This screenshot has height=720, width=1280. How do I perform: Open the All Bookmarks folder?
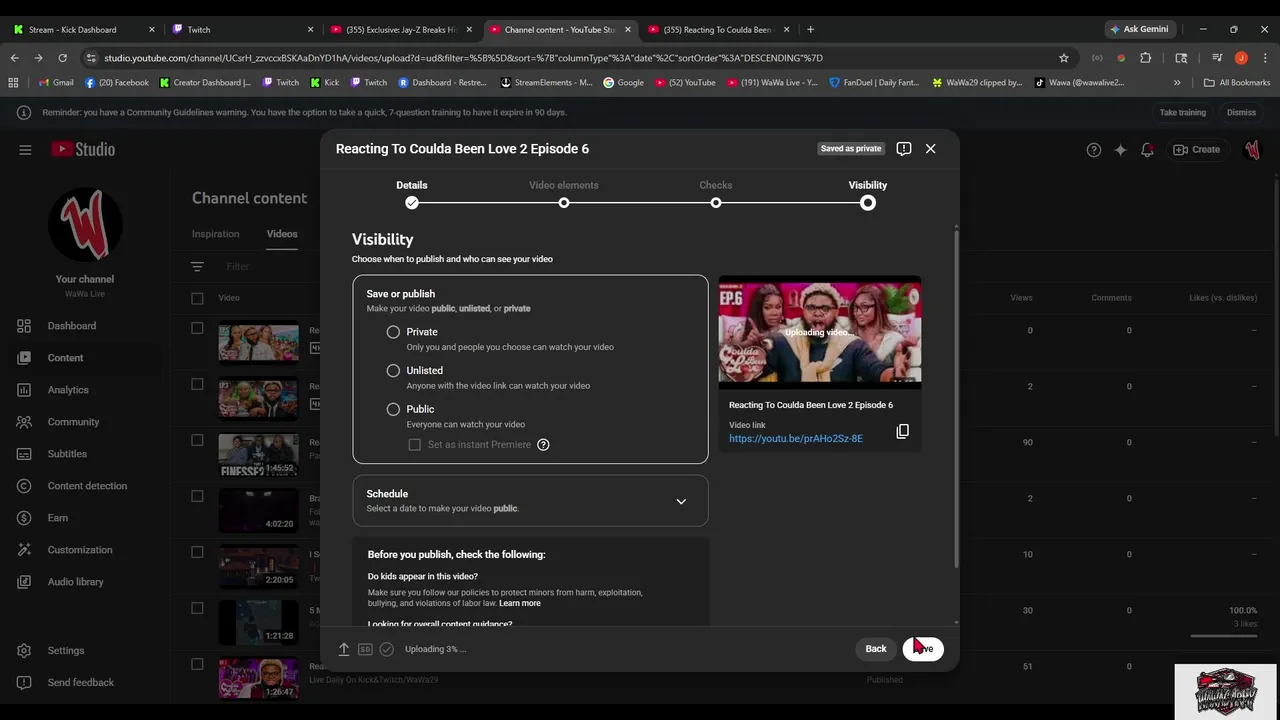tap(1237, 83)
